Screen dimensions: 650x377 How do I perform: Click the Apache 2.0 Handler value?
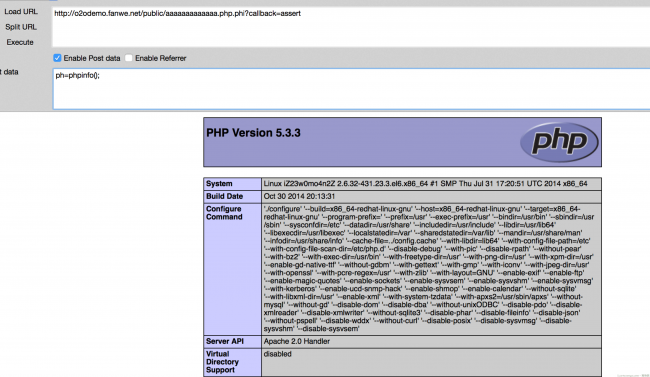tap(297, 341)
